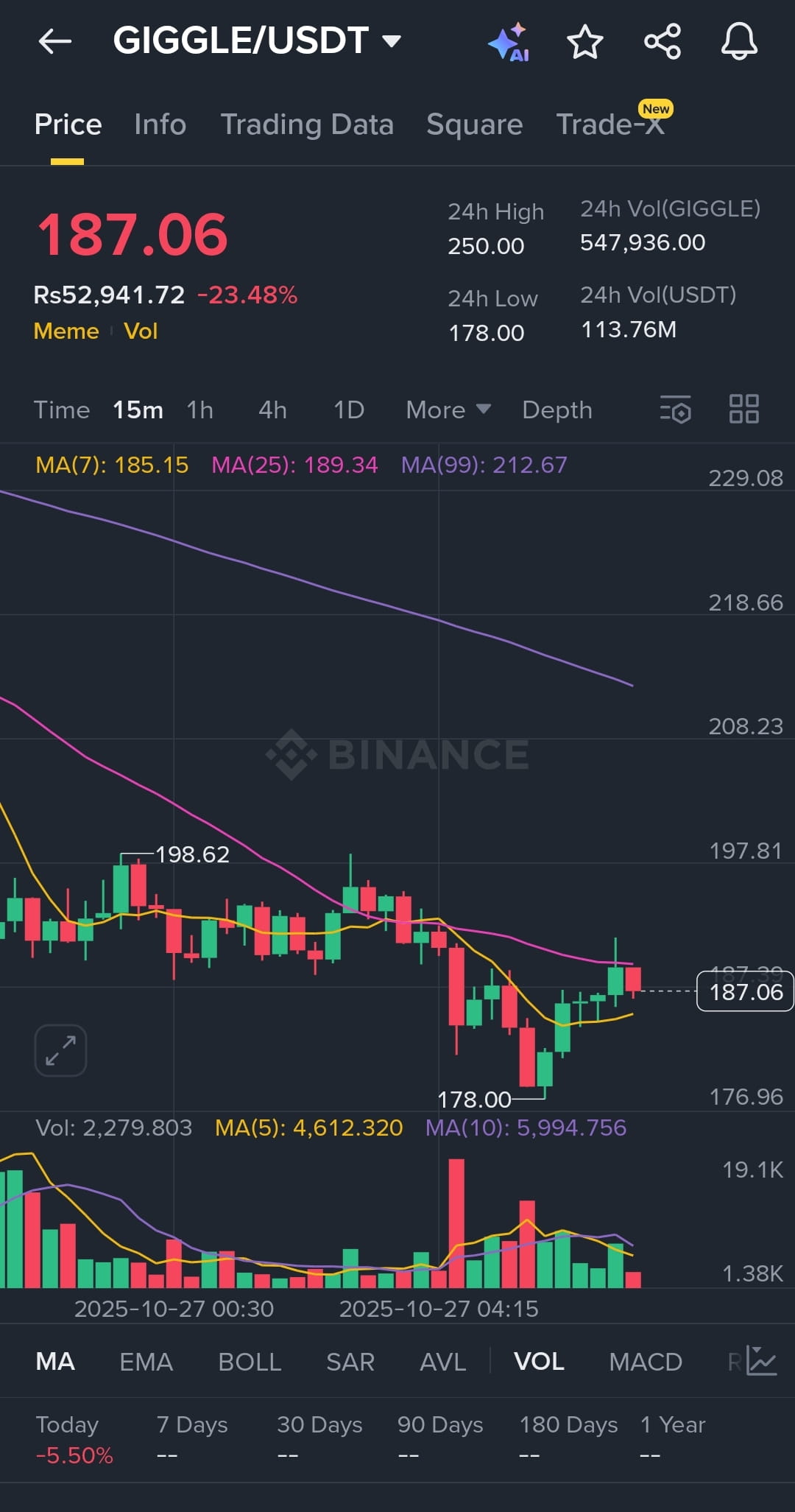Screen dimensions: 795x1512
Task: Open chart settings icon beside Depth
Action: (676, 409)
